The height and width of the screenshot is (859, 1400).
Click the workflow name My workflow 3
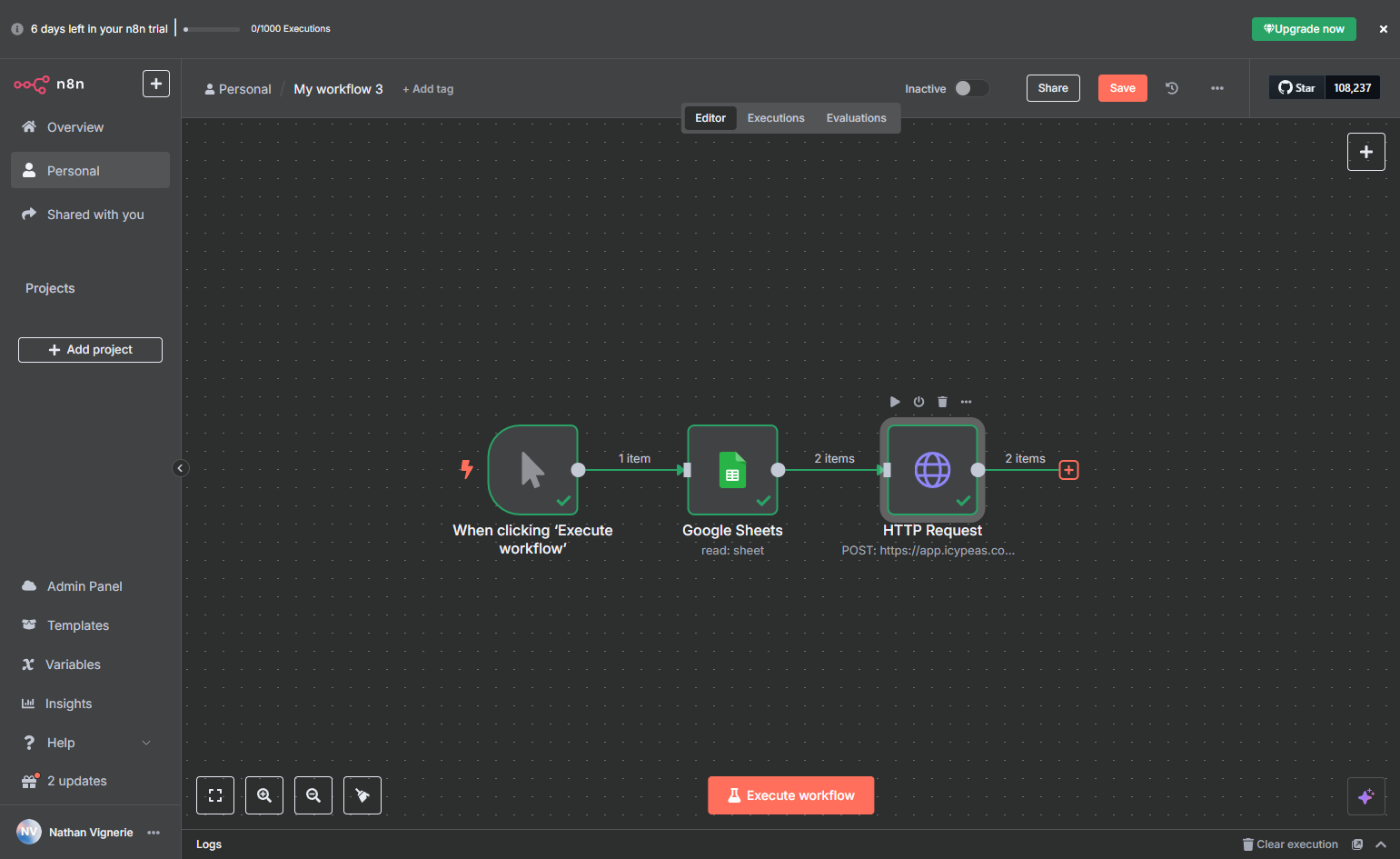point(338,89)
